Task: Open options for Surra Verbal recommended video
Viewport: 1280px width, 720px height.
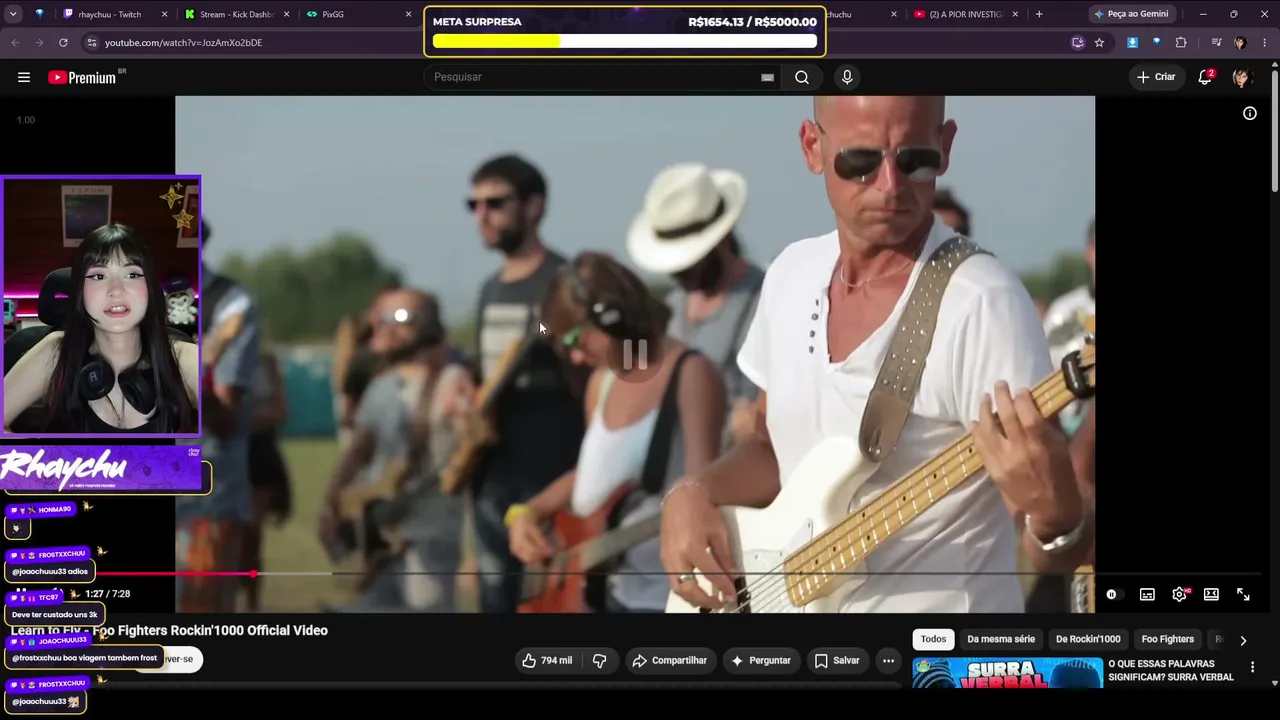Action: [x=1252, y=667]
